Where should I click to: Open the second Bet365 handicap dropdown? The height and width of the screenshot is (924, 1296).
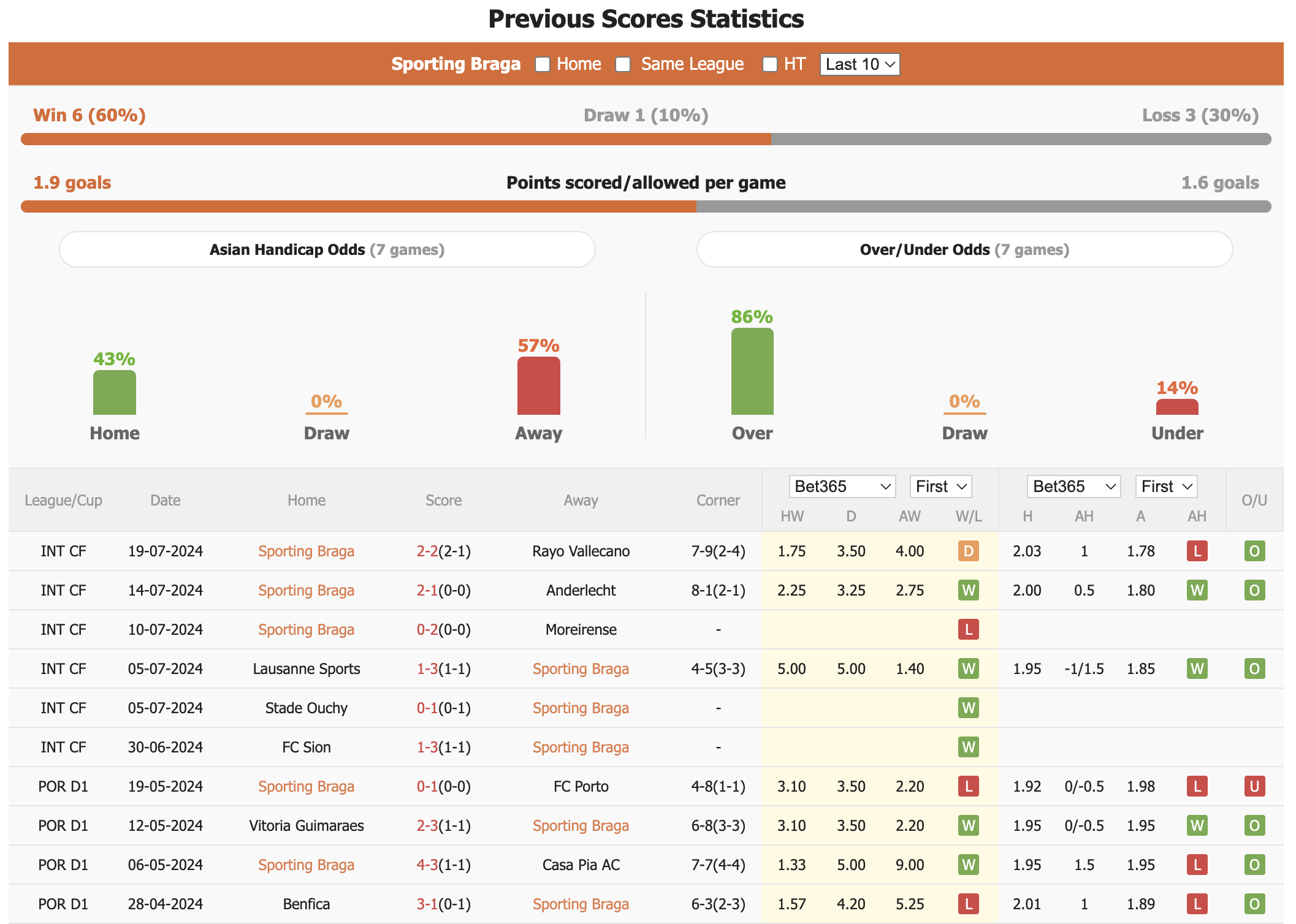1074,487
